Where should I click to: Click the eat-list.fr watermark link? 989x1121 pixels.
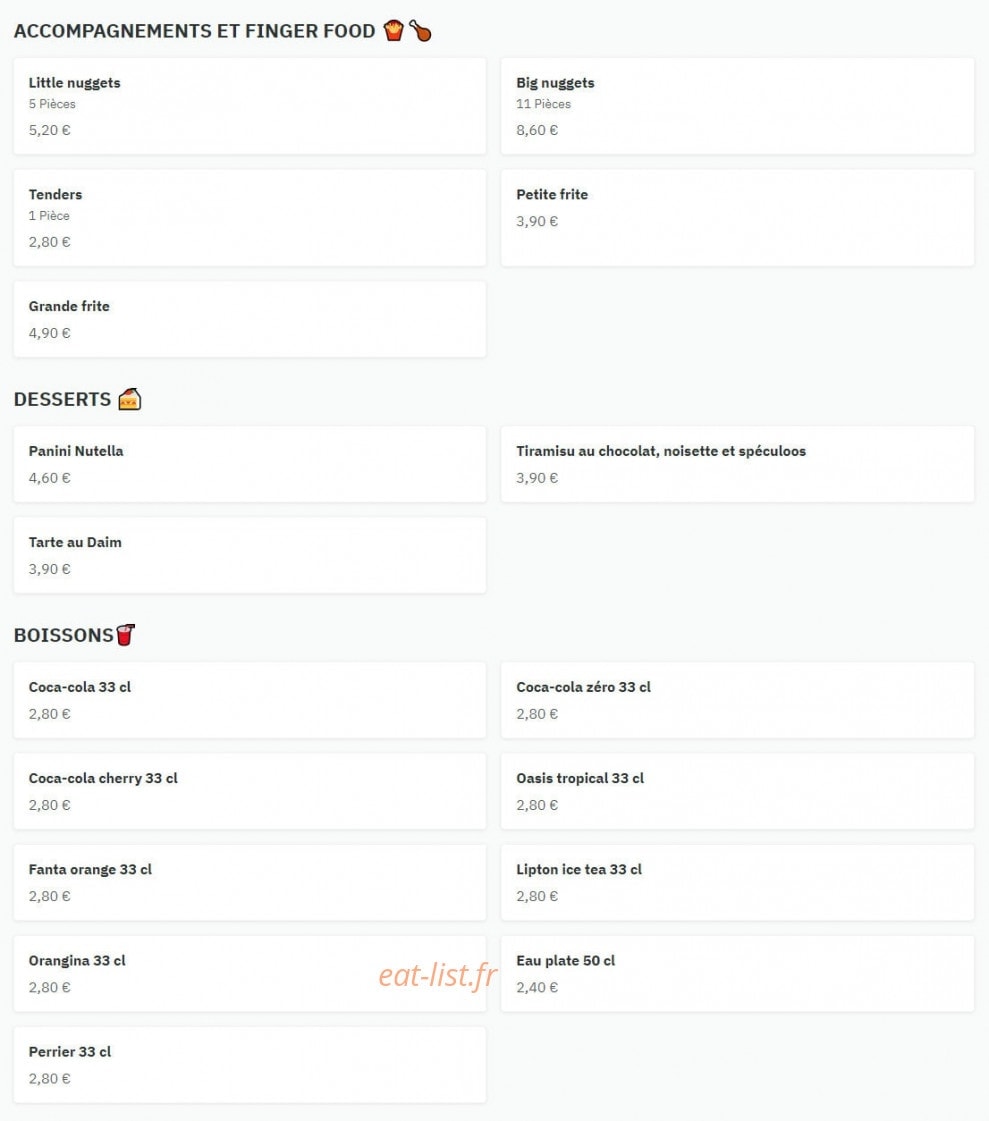point(438,975)
